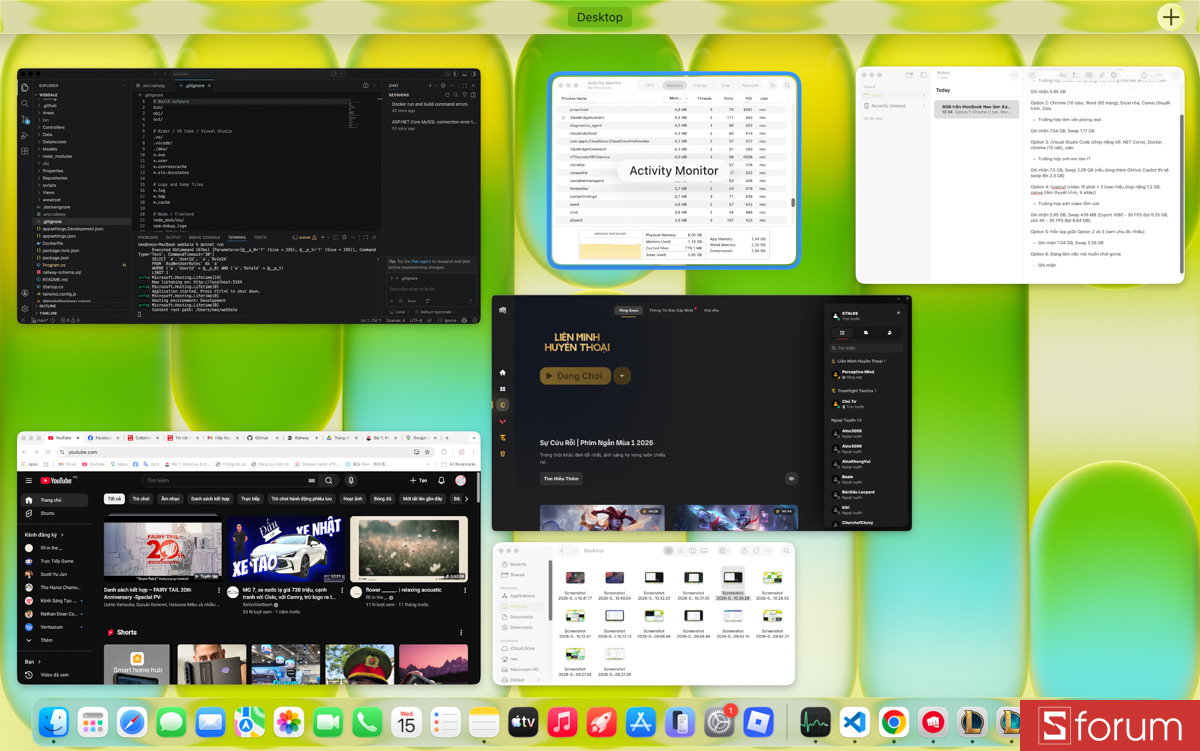Viewport: 1200px width, 751px height.
Task: Switch Activity Monitor to the CPU pane
Action: coord(650,85)
